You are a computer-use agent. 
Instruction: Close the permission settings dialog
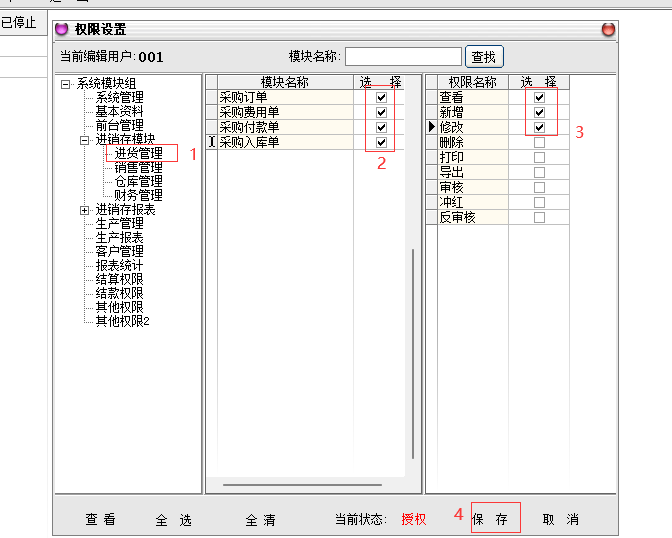pyautogui.click(x=608, y=30)
